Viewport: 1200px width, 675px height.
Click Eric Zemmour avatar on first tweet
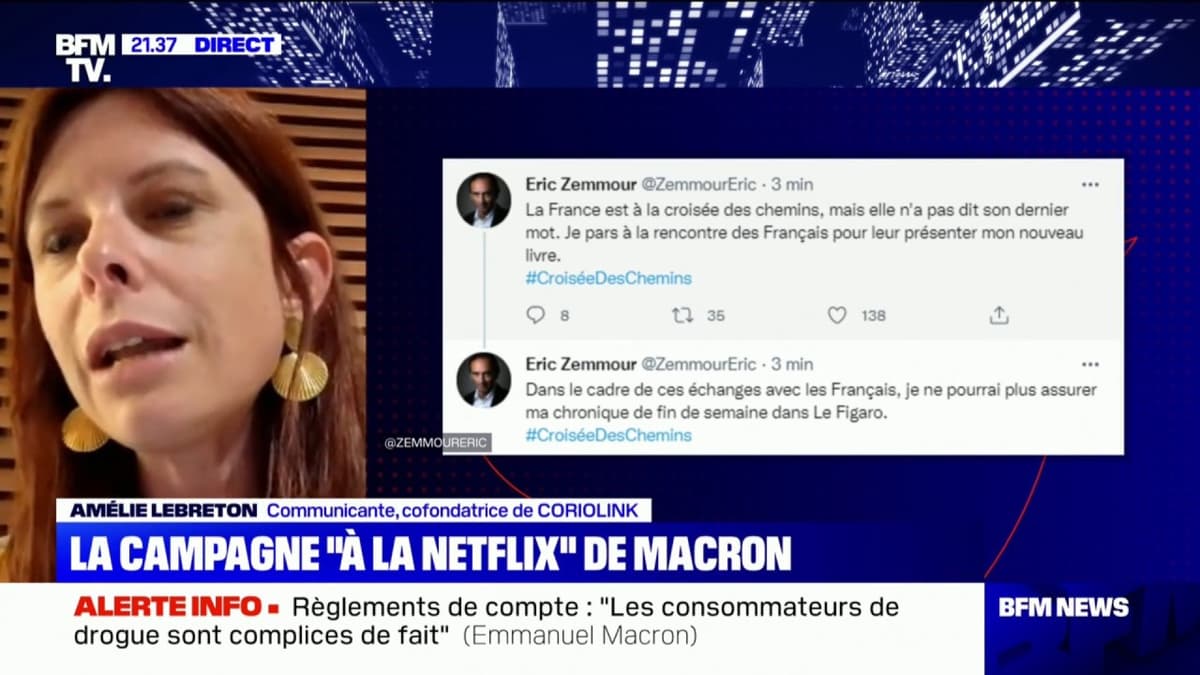tap(484, 200)
